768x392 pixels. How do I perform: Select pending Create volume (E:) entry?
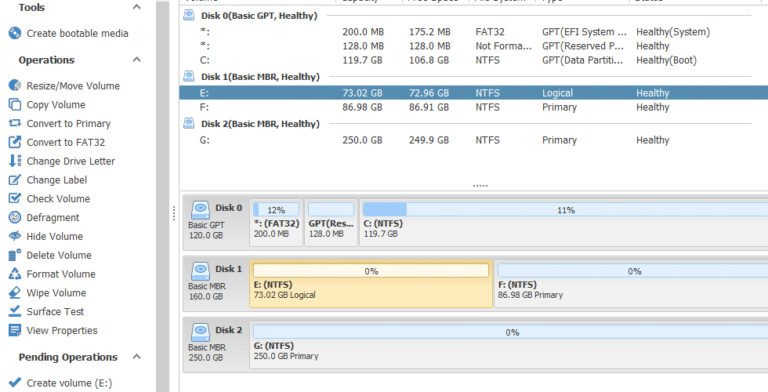coord(69,383)
